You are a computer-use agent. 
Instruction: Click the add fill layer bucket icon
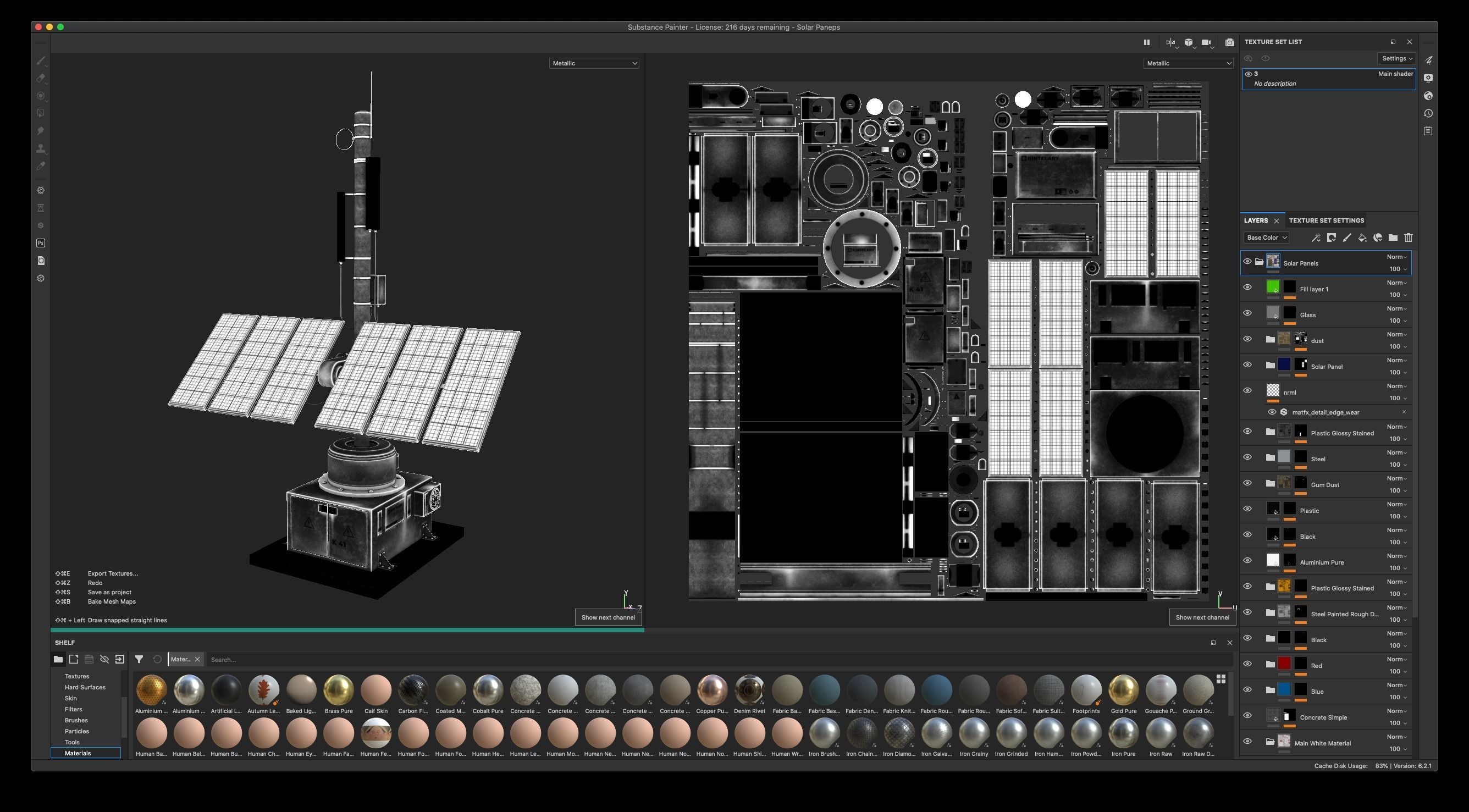tap(1362, 238)
